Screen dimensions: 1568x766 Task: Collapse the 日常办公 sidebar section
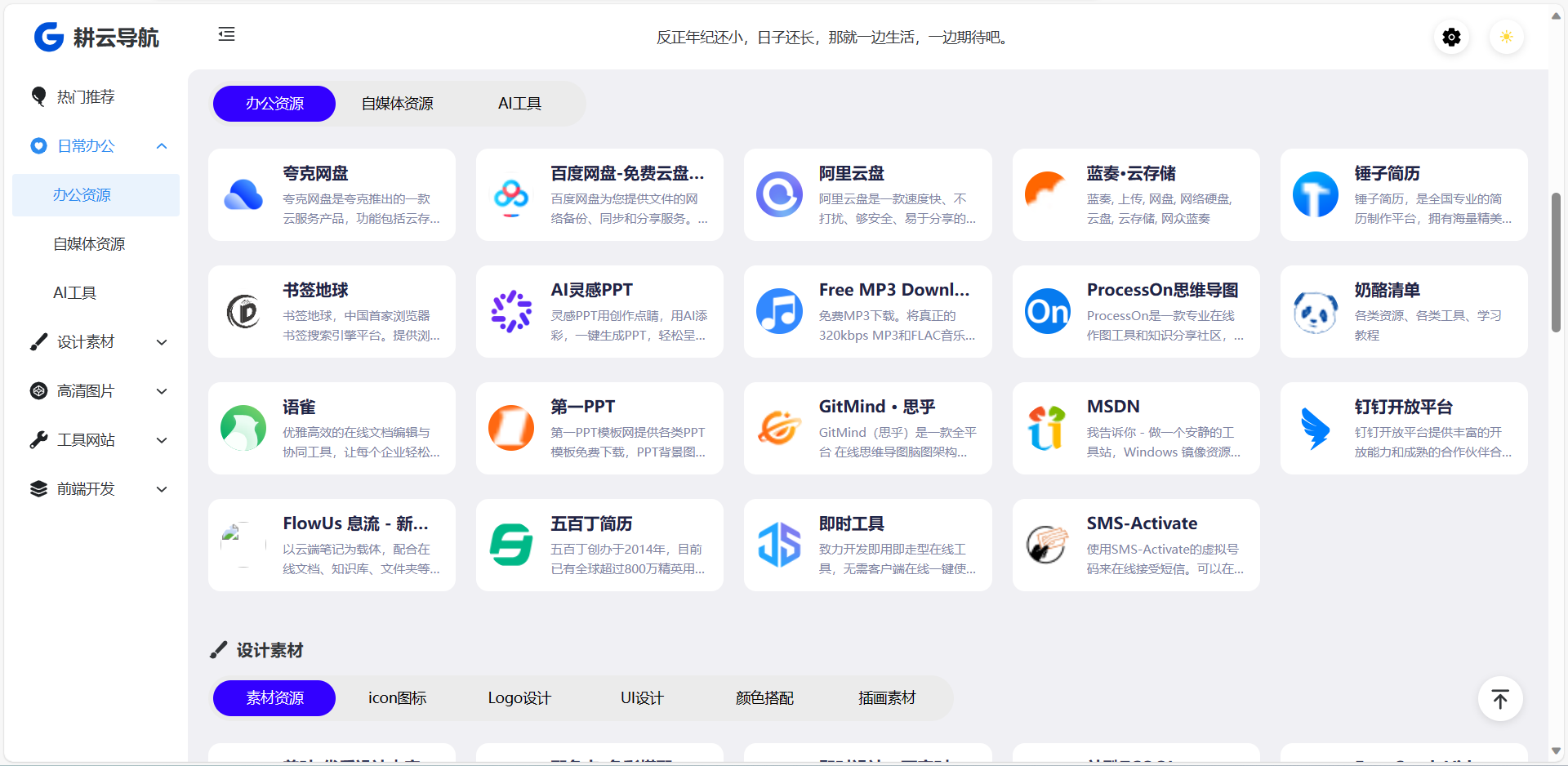coord(162,146)
